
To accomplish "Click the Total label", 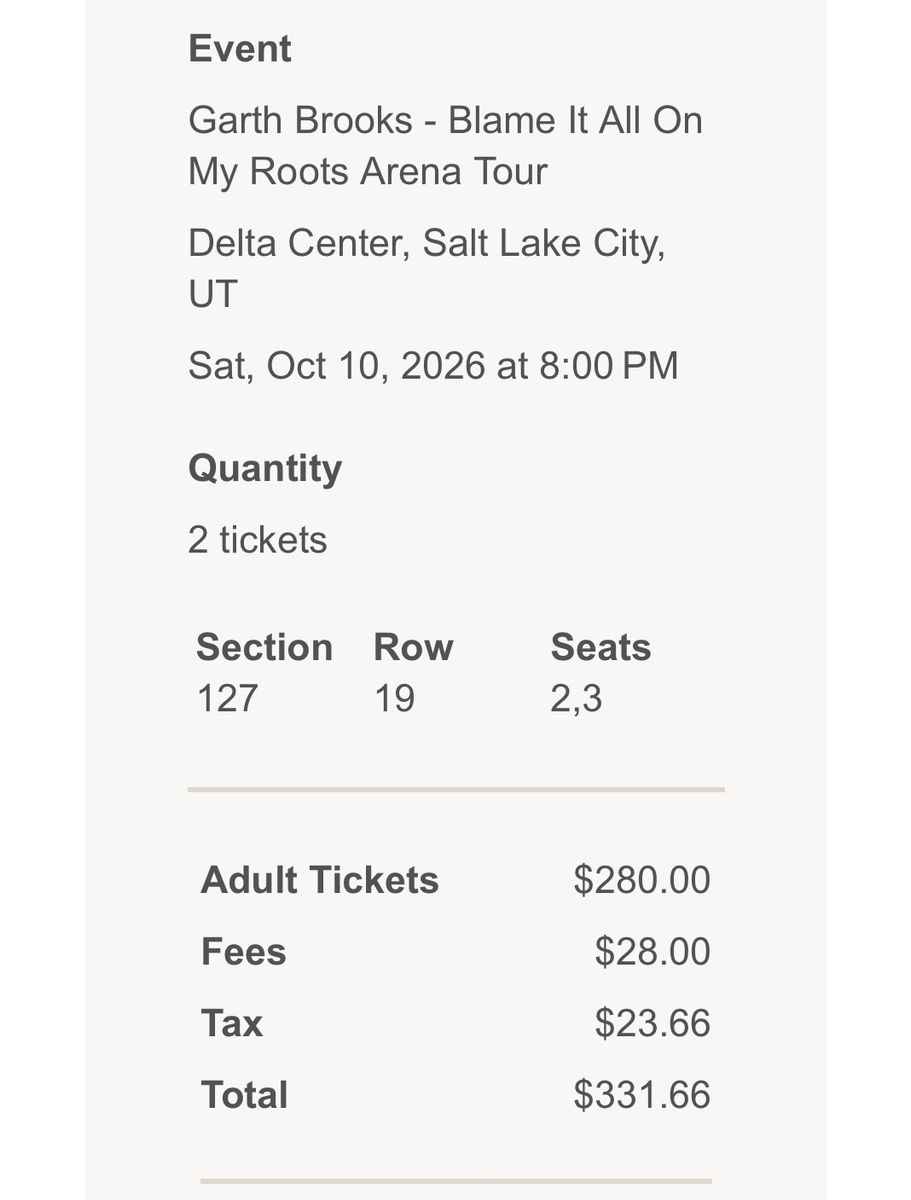I will 244,1095.
